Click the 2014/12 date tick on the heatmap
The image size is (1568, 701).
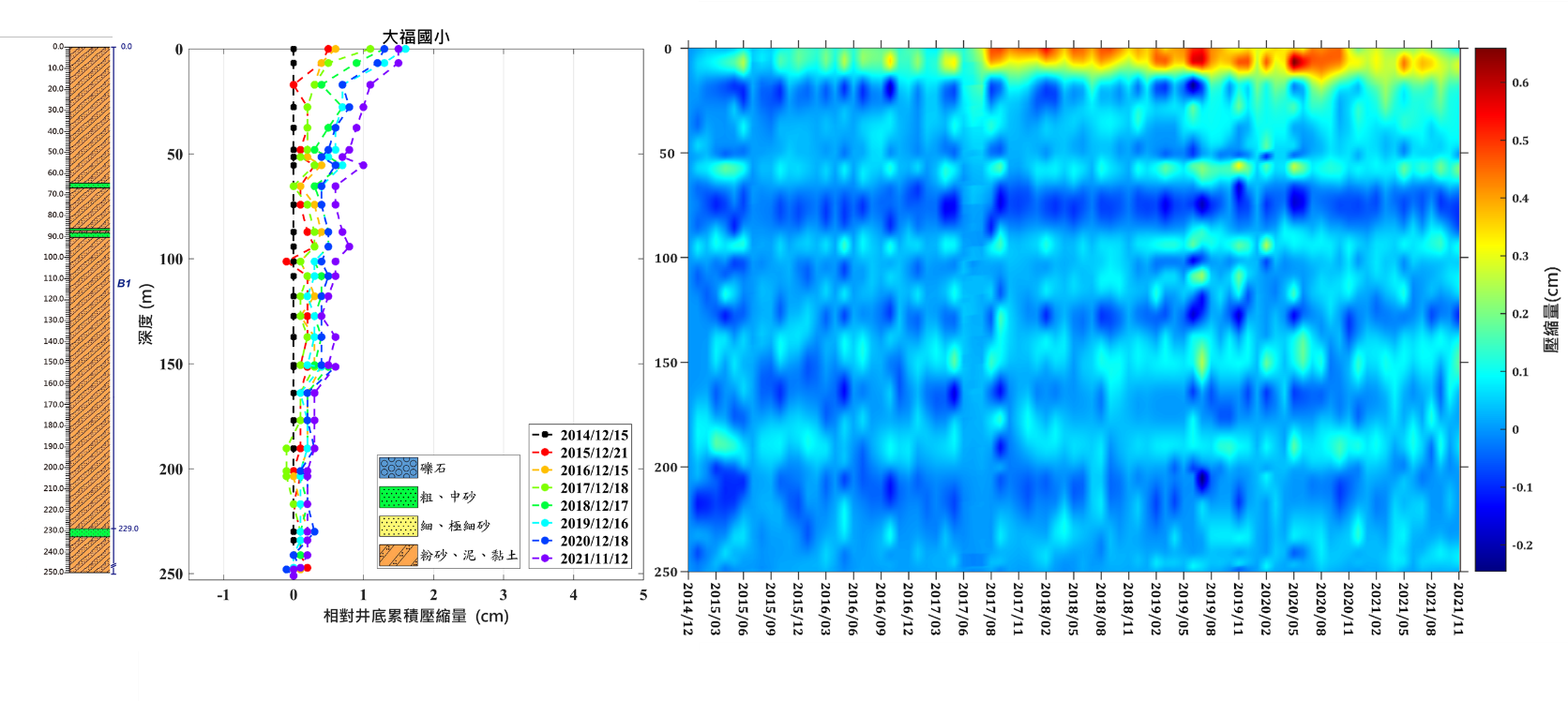tap(688, 608)
